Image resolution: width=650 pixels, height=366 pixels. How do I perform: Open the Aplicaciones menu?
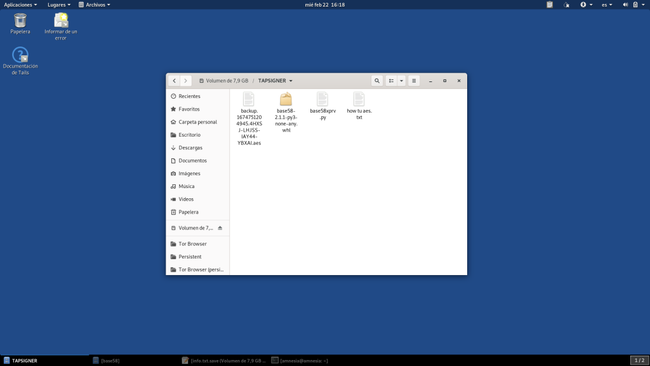pyautogui.click(x=20, y=5)
